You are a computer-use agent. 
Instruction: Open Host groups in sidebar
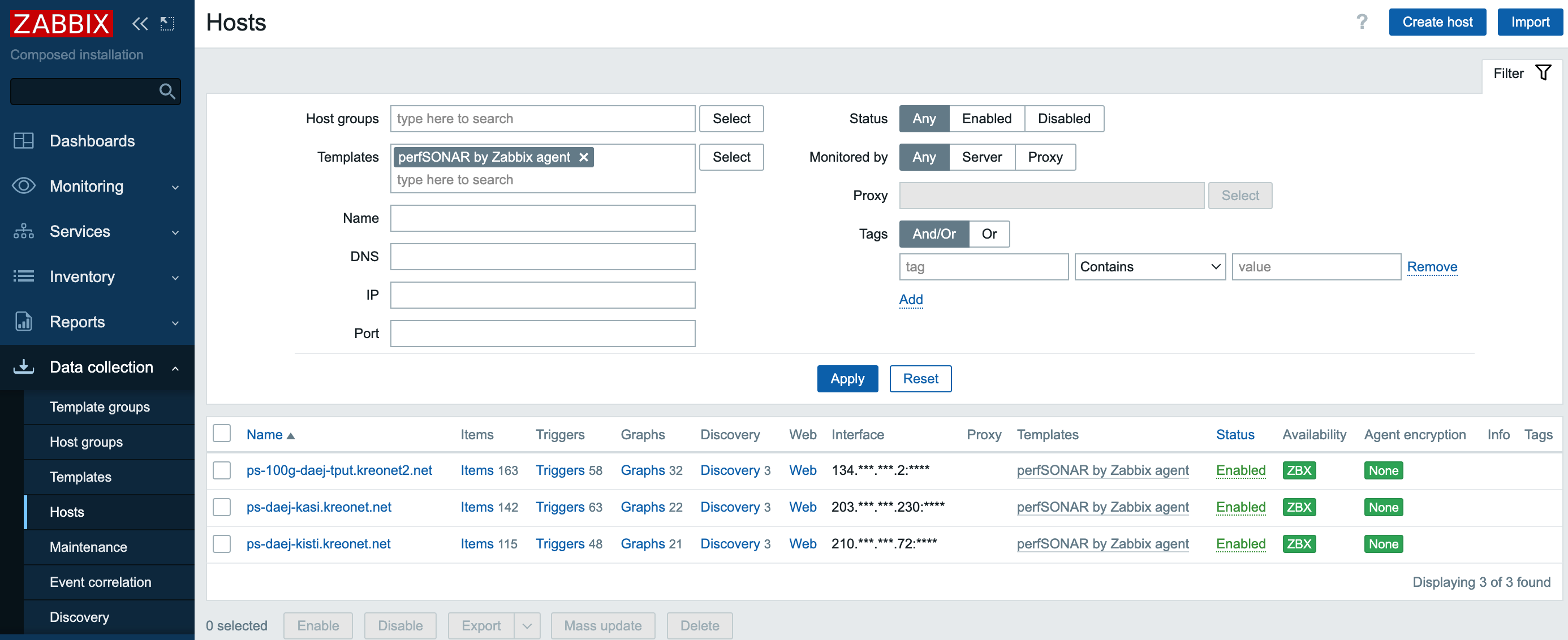pos(86,442)
